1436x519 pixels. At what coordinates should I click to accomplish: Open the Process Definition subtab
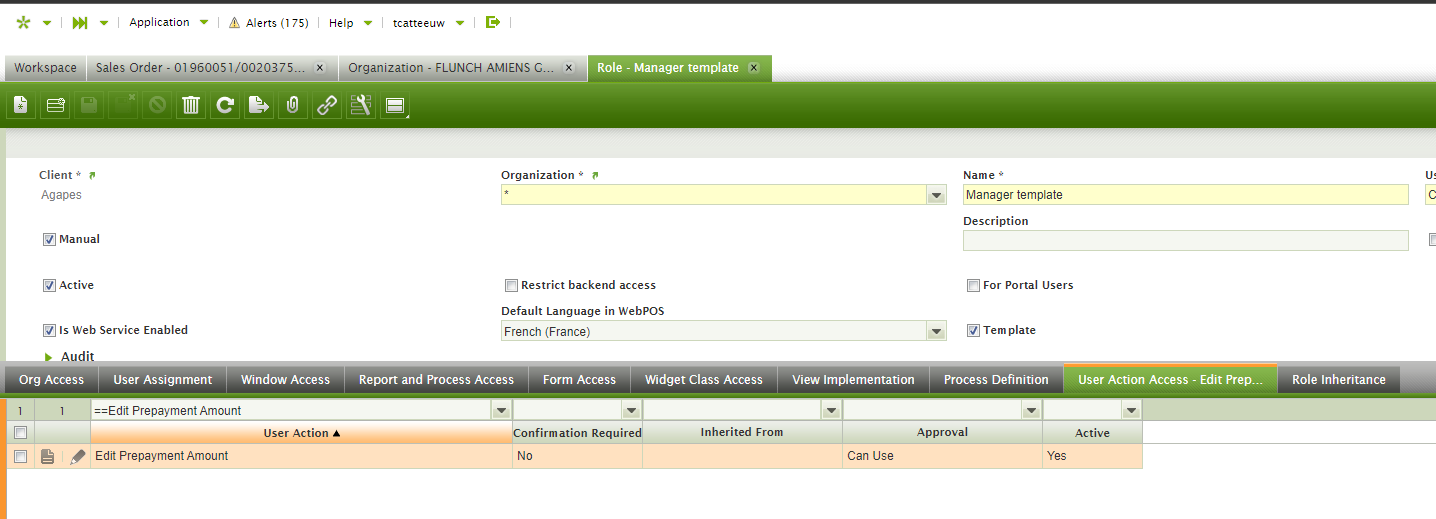(996, 380)
